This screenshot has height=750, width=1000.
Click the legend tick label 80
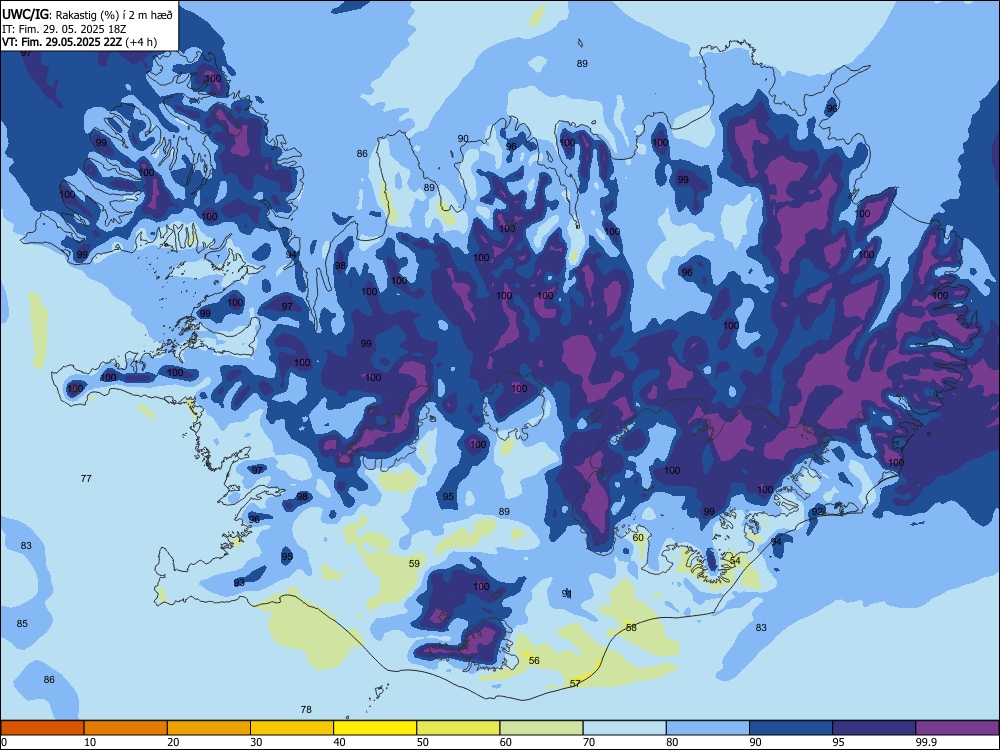point(672,742)
